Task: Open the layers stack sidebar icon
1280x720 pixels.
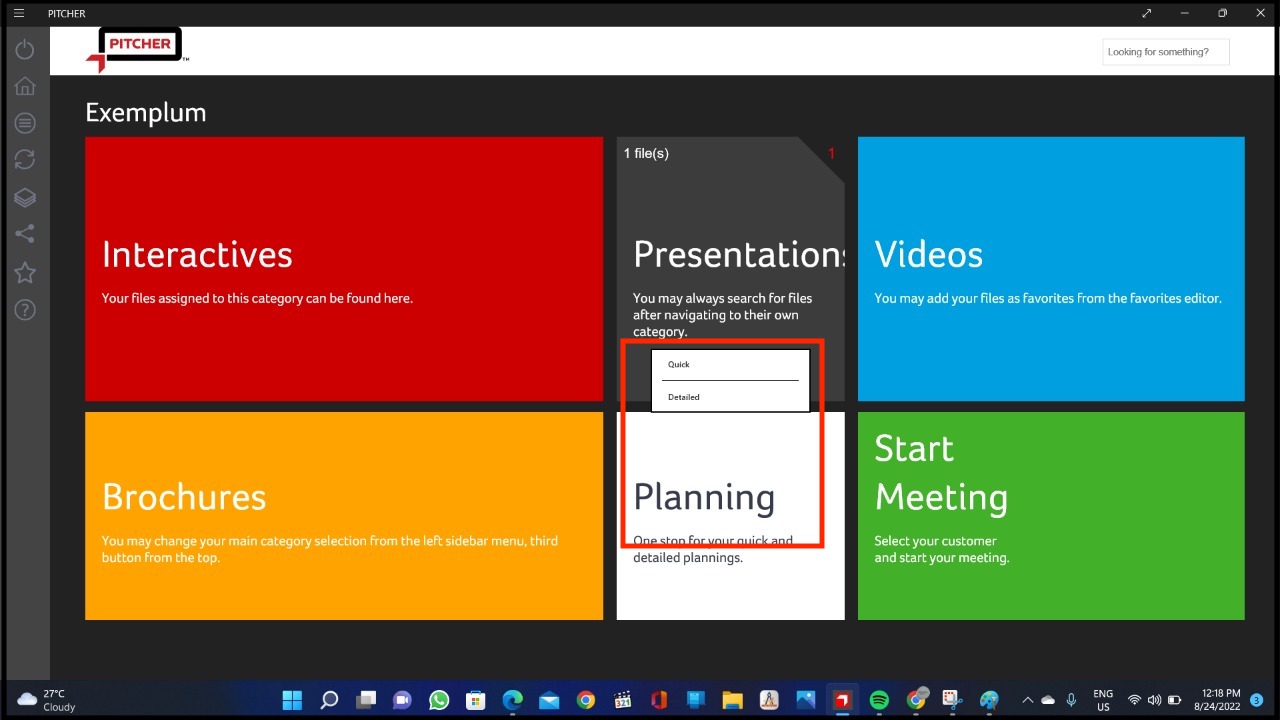Action: [25, 197]
